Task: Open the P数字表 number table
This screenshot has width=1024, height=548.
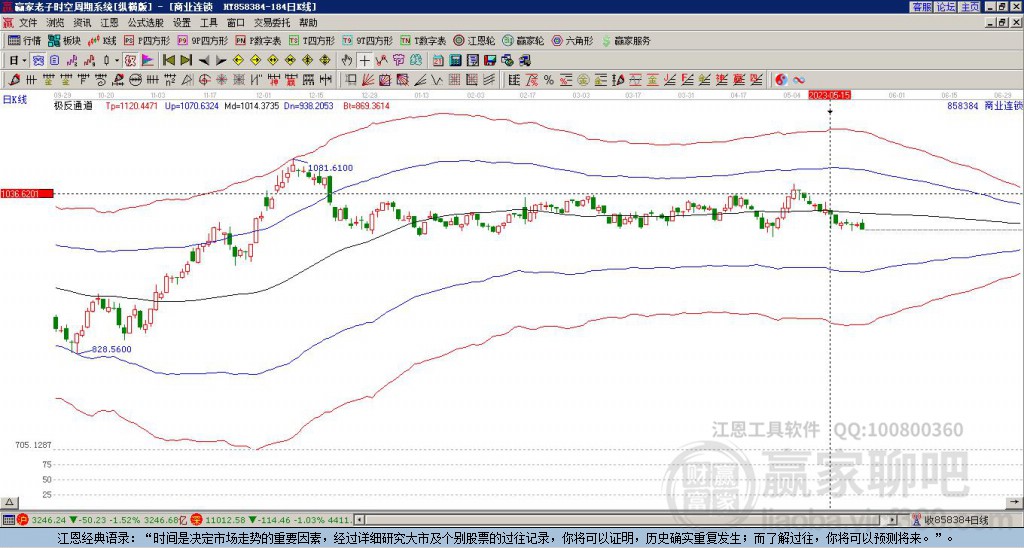Action: coord(258,40)
